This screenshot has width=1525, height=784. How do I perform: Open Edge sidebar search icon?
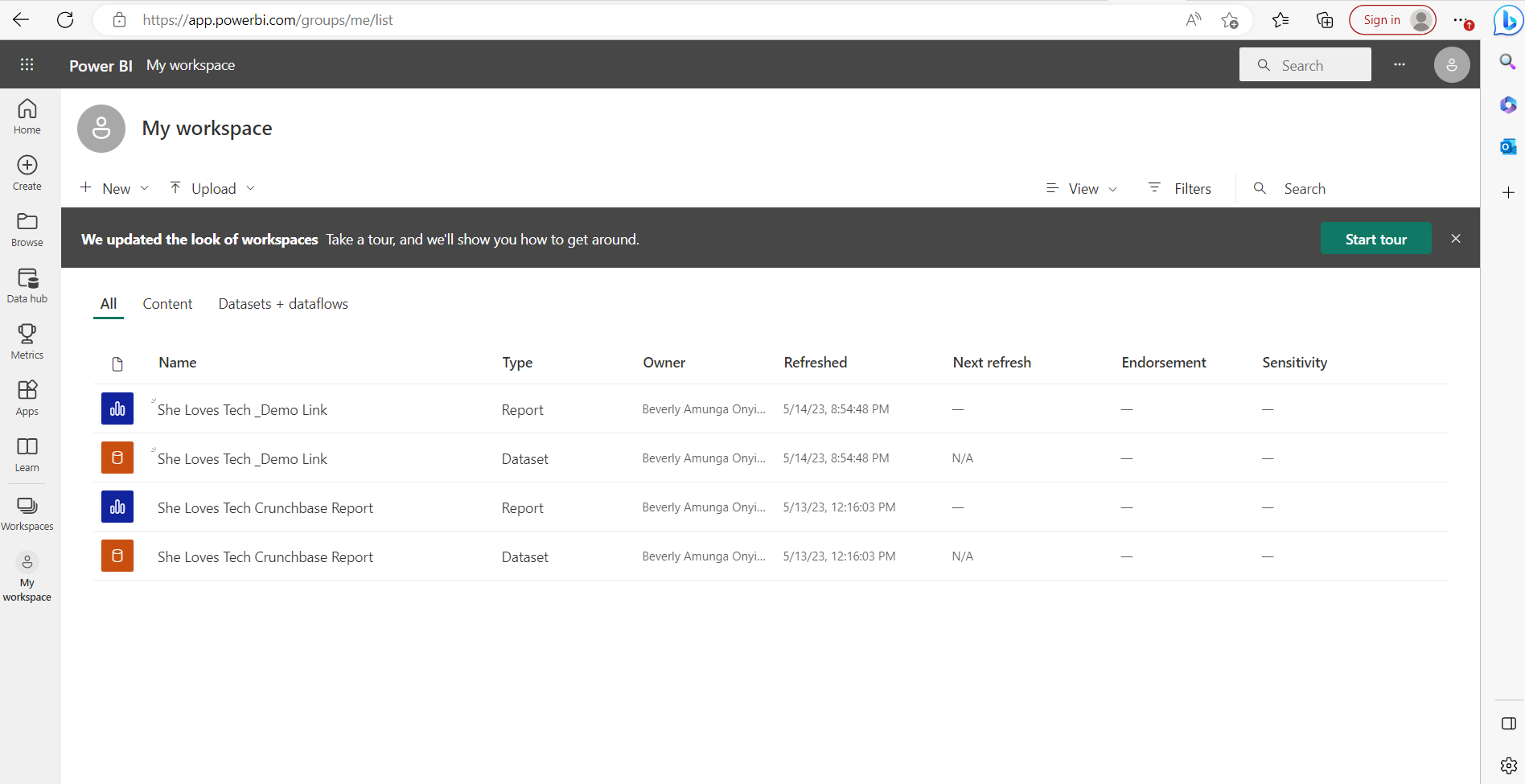tap(1508, 62)
